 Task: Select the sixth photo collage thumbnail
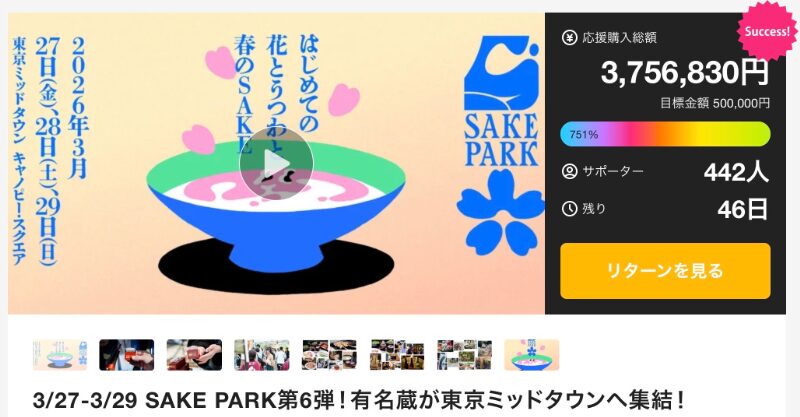397,355
